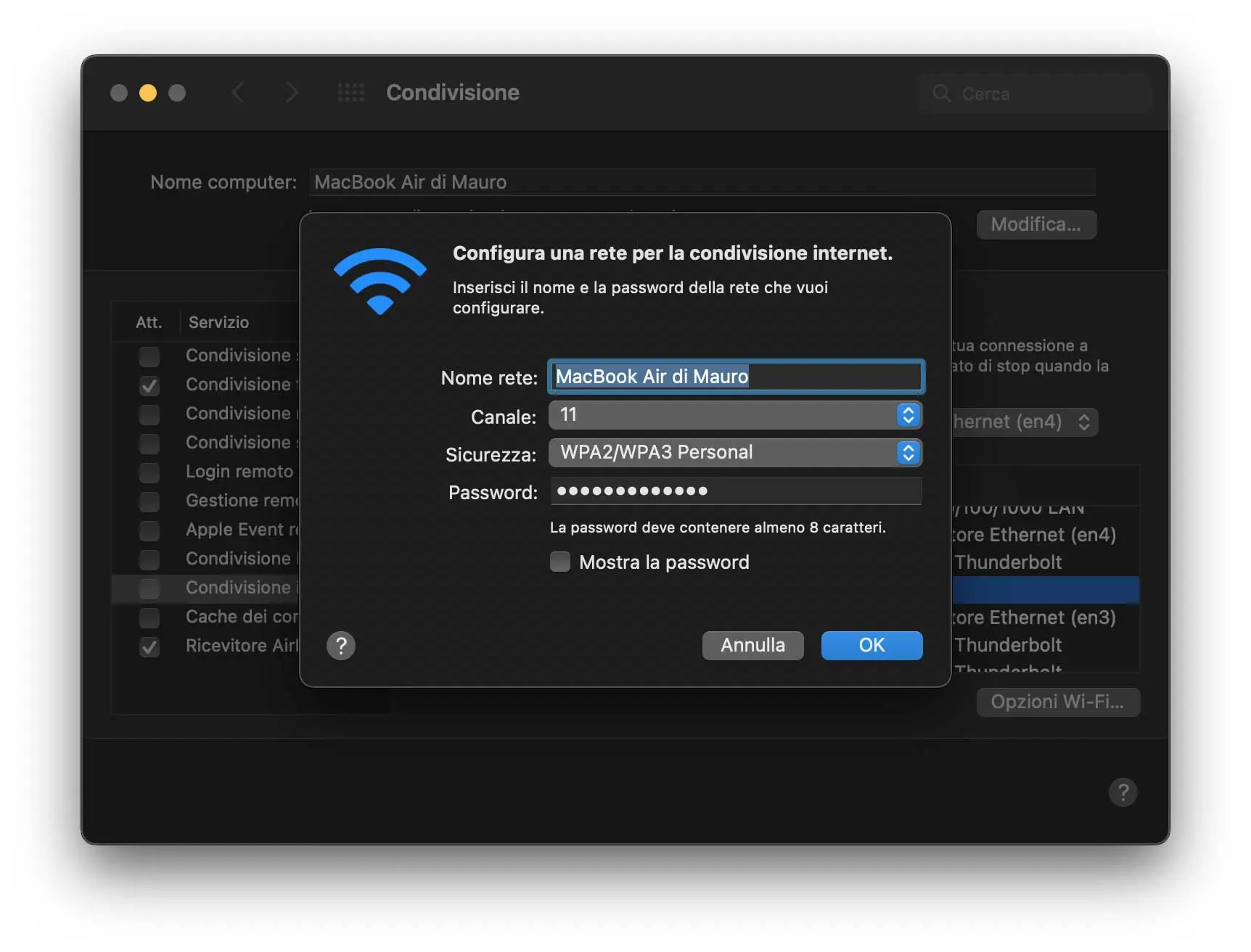This screenshot has height=952, width=1251.
Task: Click the back navigation arrow
Action: tap(238, 92)
